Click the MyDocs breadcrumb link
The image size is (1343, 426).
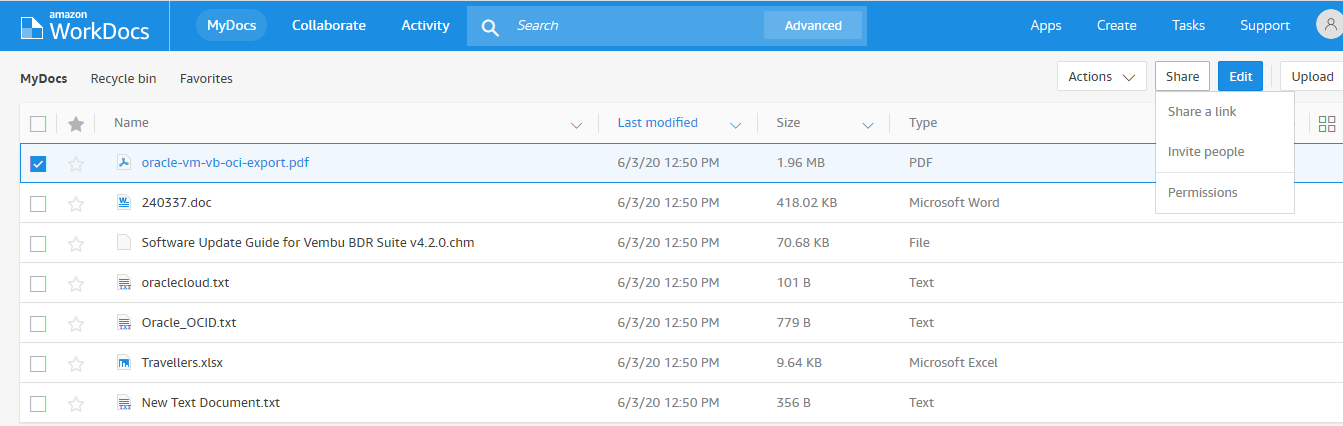(43, 78)
